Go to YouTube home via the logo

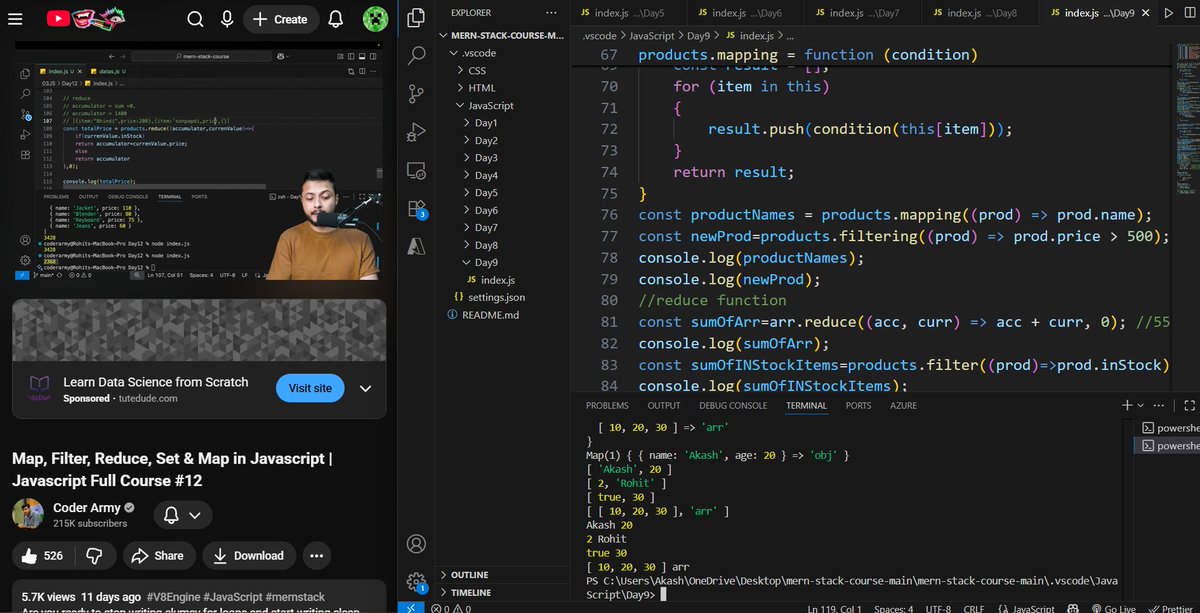click(86, 18)
